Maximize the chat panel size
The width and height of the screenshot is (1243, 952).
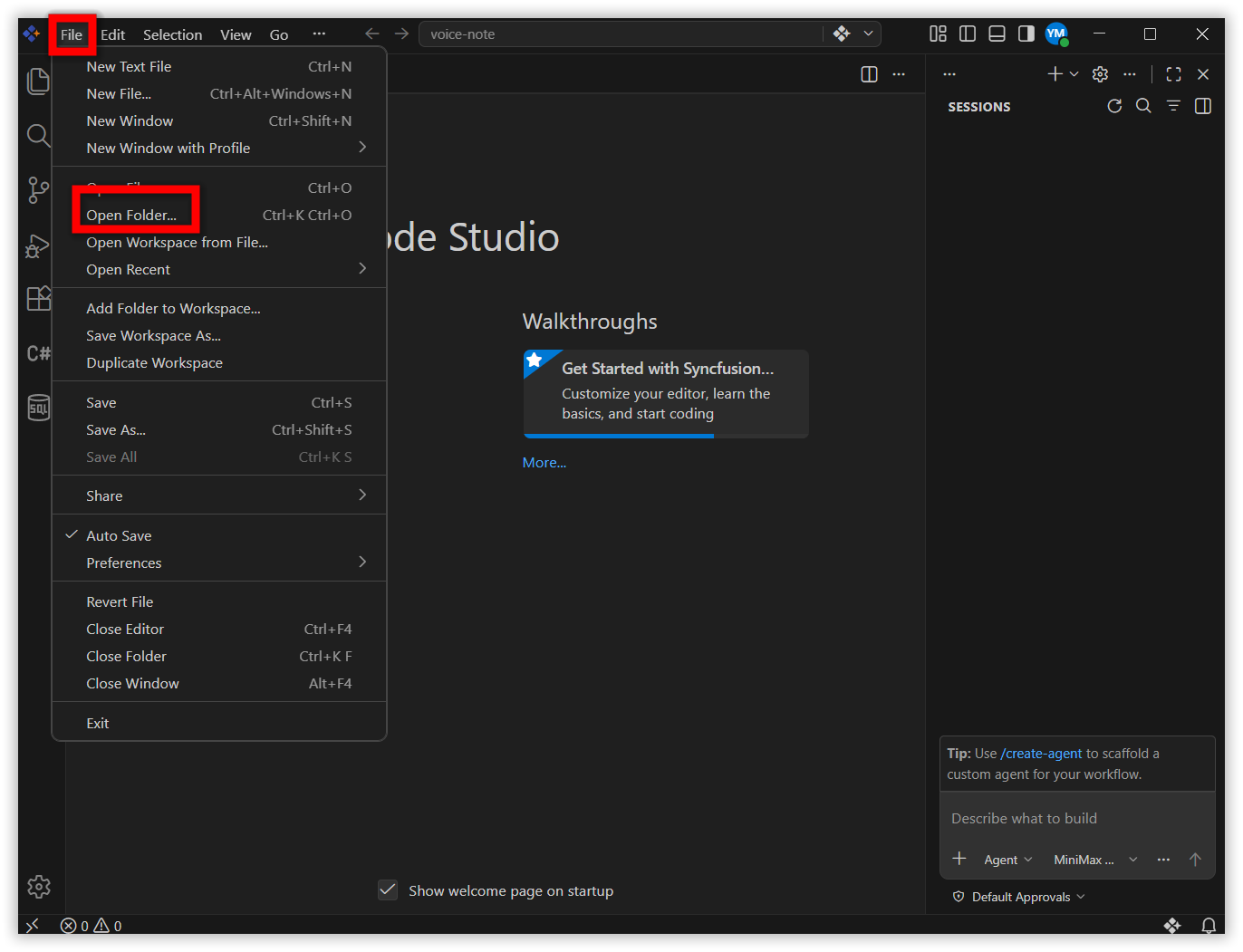[1173, 74]
